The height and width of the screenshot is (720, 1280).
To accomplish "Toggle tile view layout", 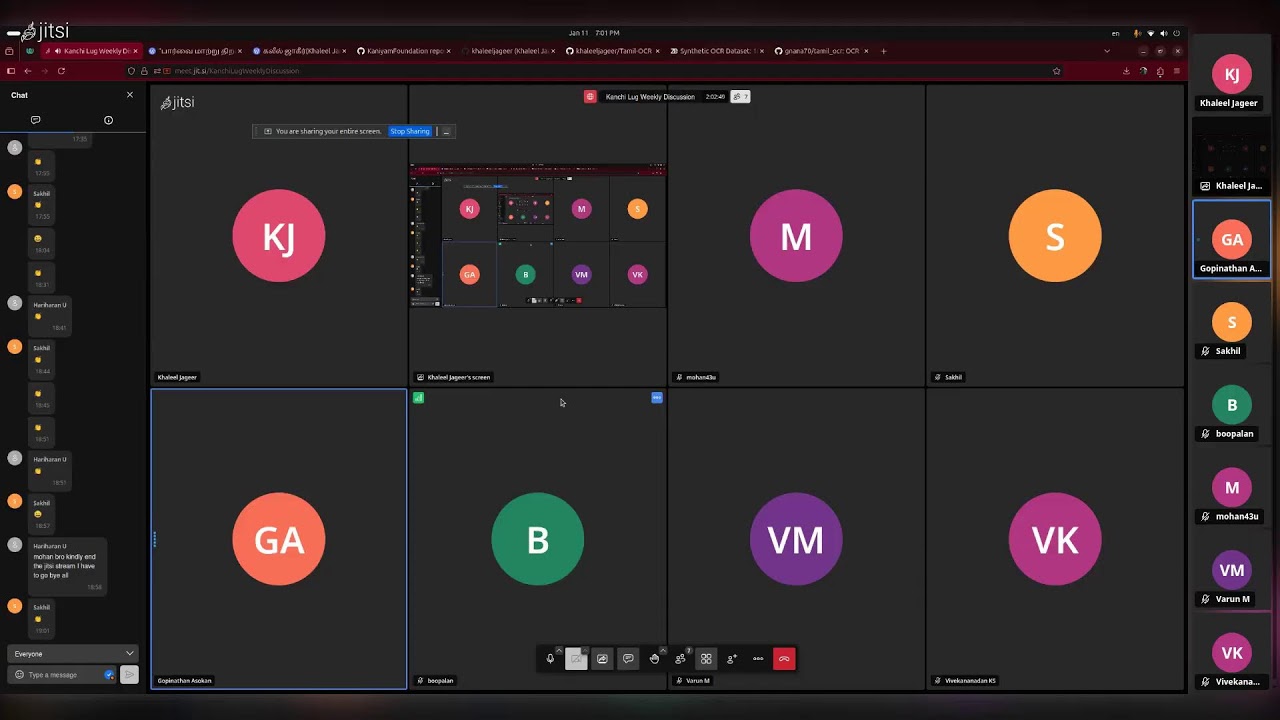I will (706, 659).
